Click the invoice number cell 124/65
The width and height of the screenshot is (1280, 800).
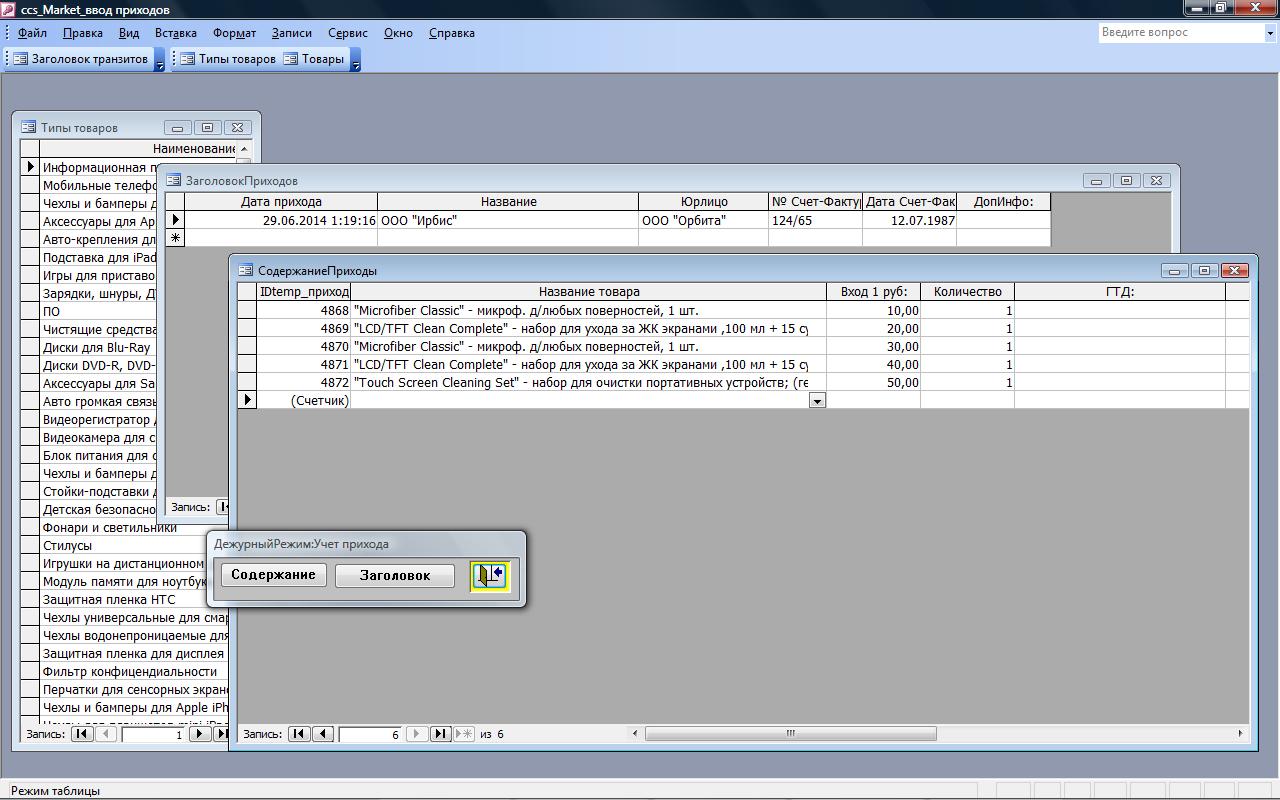[x=816, y=221]
